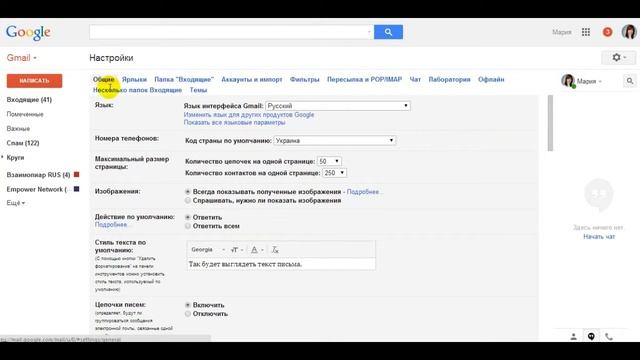Select ask before showing images option
The image size is (640, 360).
pyautogui.click(x=188, y=200)
